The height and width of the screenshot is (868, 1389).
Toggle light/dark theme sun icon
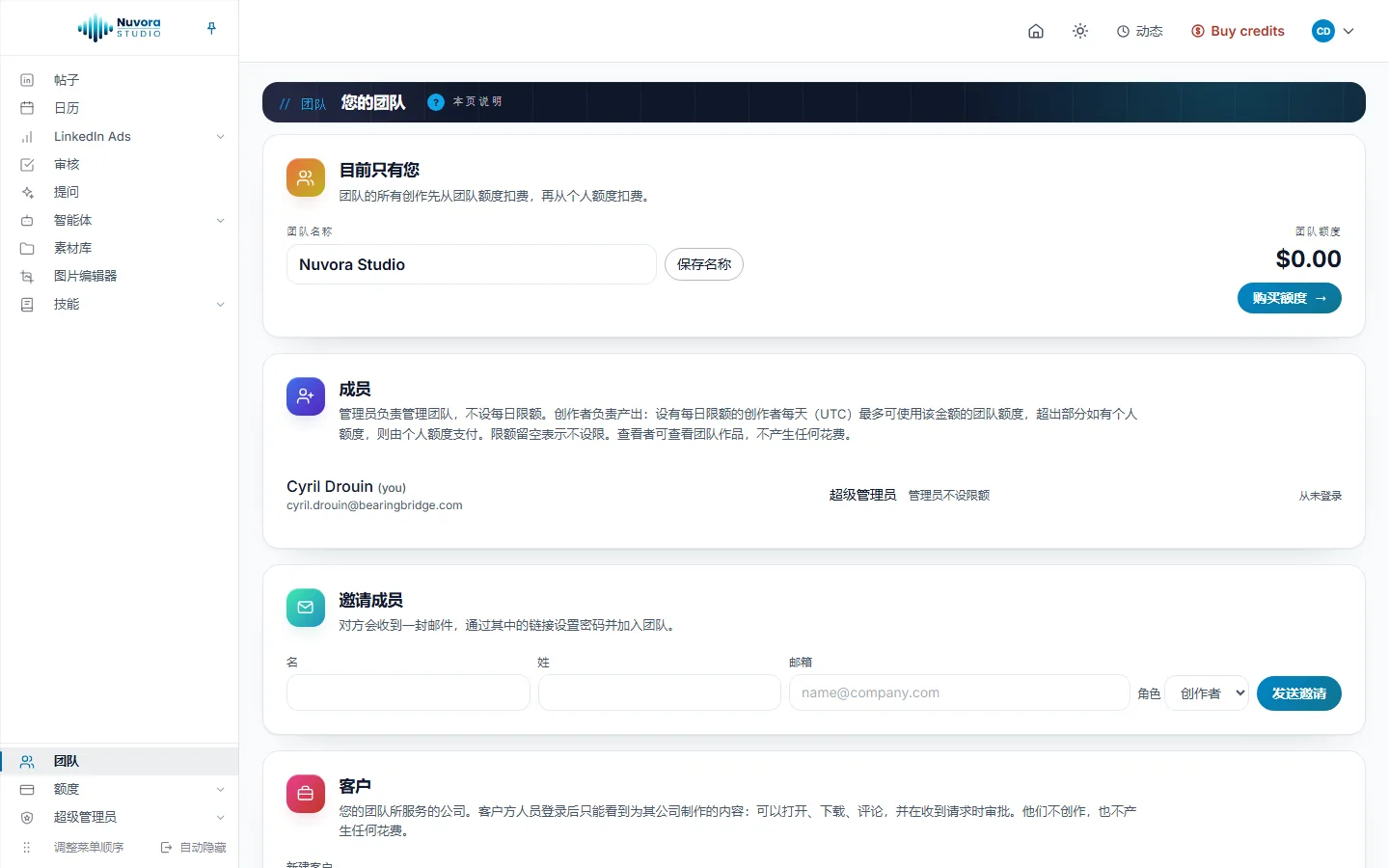pyautogui.click(x=1080, y=31)
